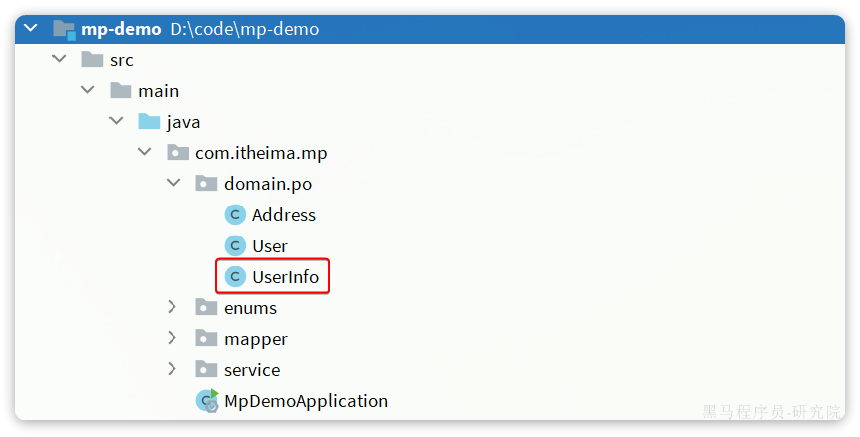Collapse the java folder chevron

pyautogui.click(x=116, y=122)
